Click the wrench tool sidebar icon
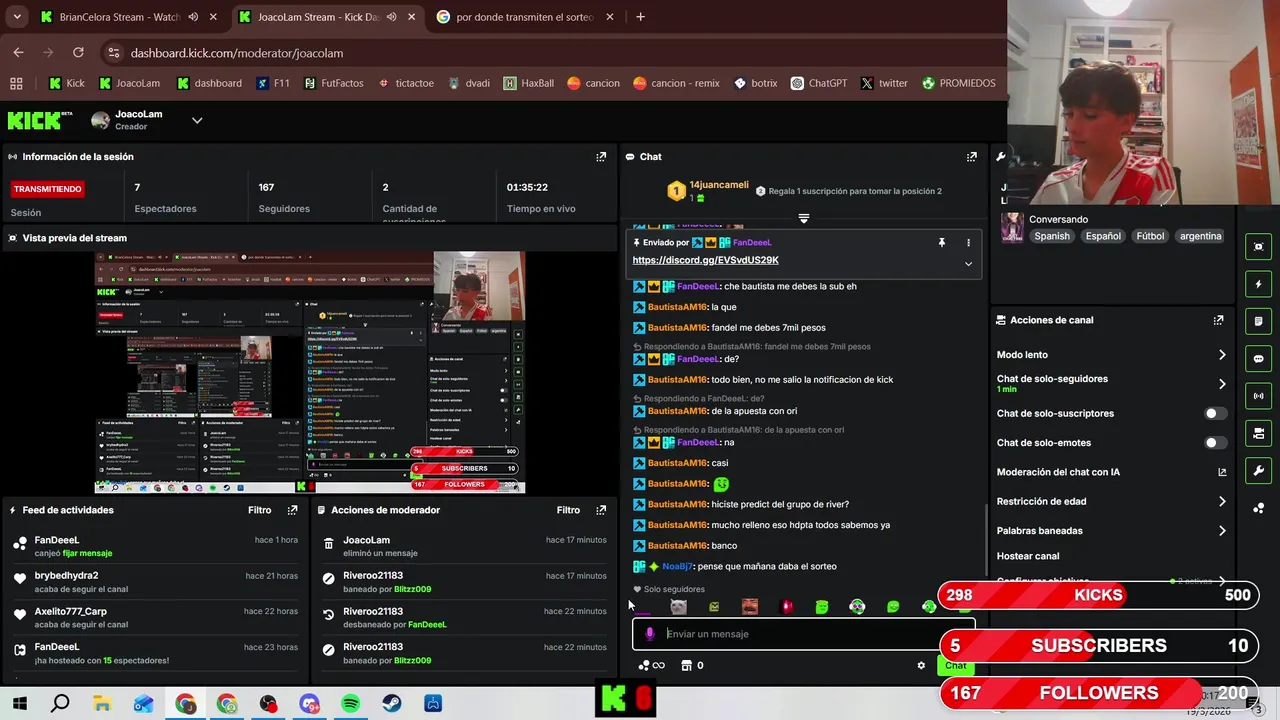This screenshot has width=1280, height=720. (1258, 470)
